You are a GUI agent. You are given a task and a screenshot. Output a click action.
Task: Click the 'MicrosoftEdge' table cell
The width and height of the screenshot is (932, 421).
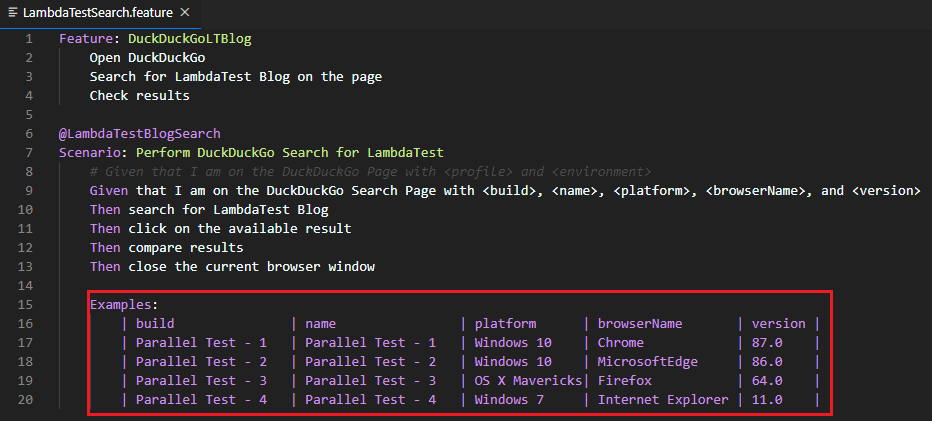(648, 362)
